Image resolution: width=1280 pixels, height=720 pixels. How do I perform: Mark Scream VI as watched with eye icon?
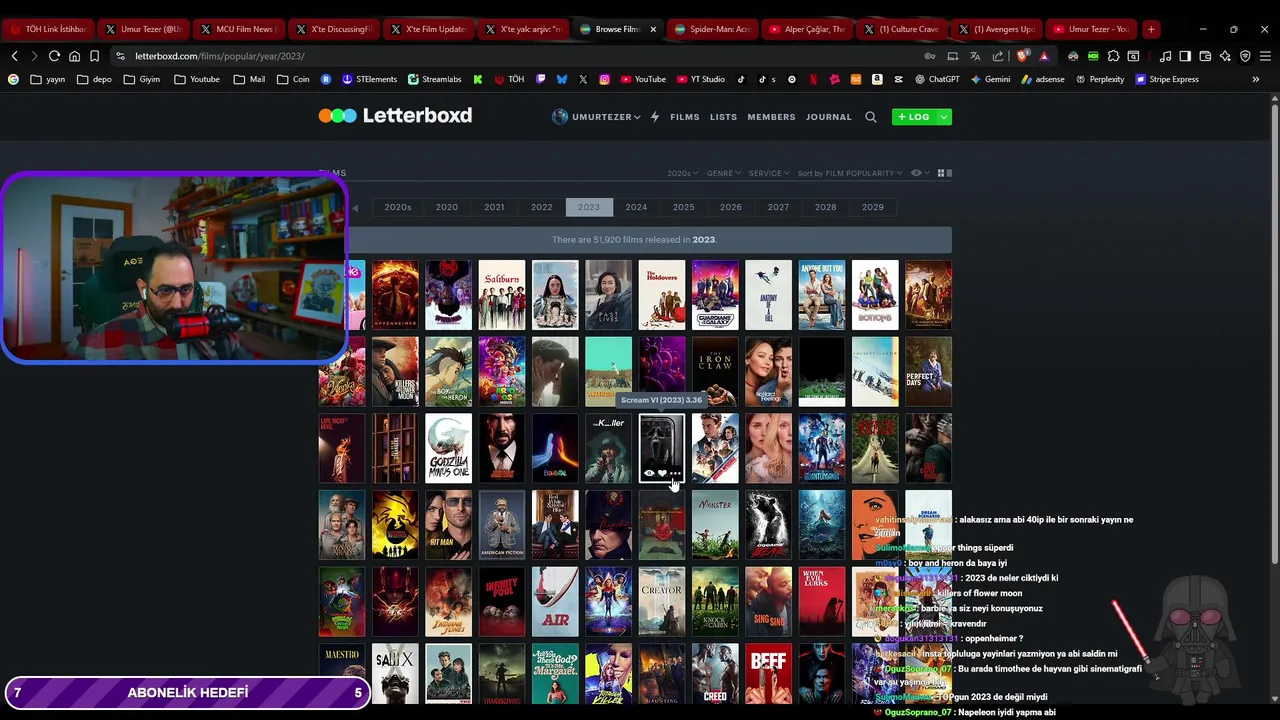click(x=649, y=473)
